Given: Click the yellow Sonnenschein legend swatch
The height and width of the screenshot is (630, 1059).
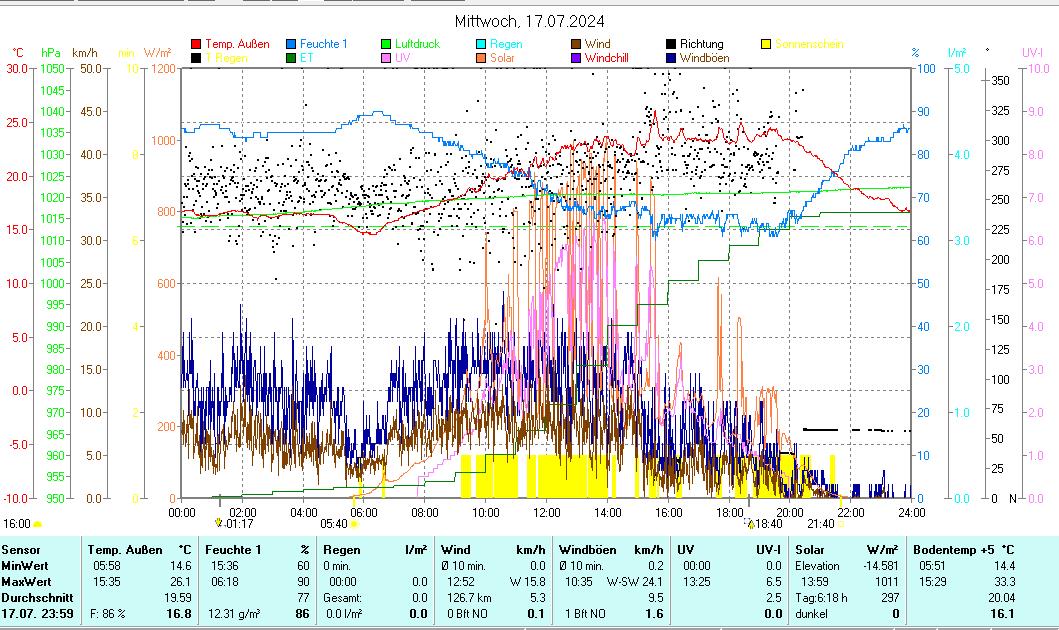Looking at the screenshot, I should 766,44.
